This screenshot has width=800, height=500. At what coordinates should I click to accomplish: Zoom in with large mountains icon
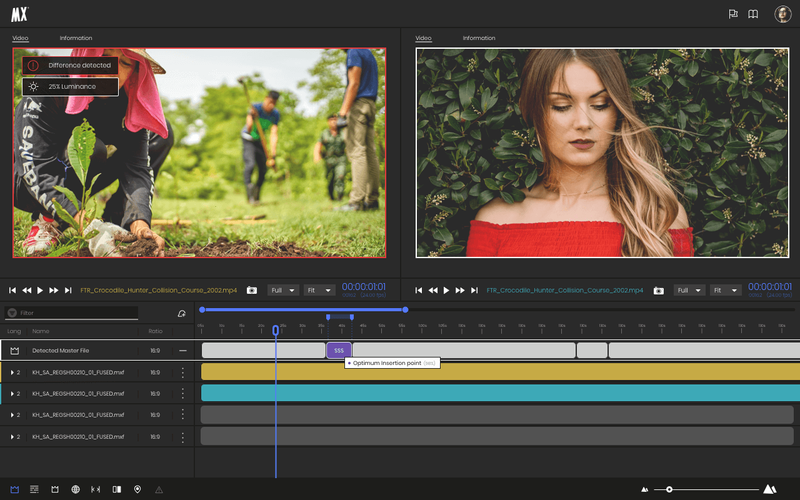770,489
